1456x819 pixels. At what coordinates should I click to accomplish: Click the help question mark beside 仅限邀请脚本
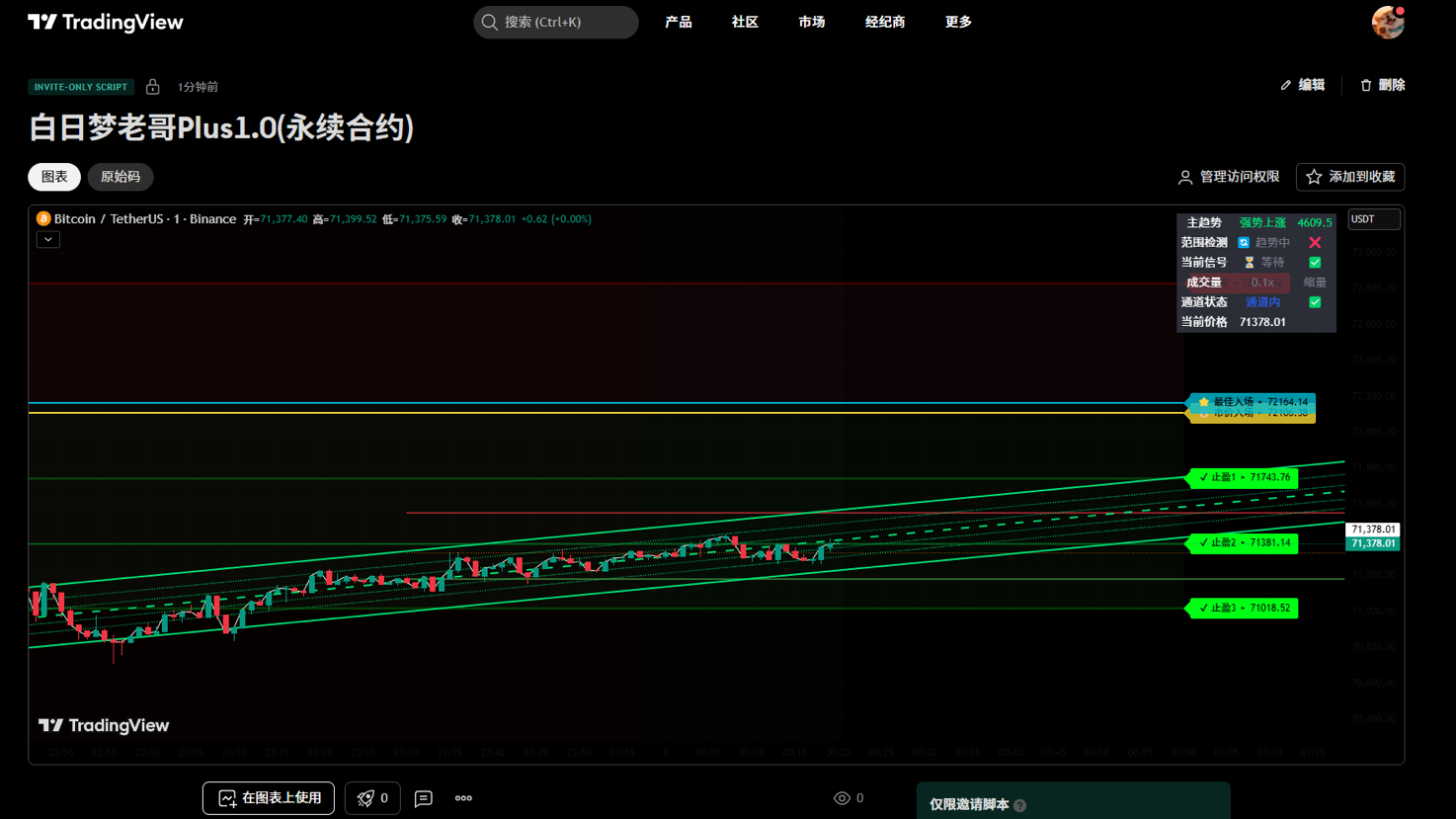coord(1020,805)
